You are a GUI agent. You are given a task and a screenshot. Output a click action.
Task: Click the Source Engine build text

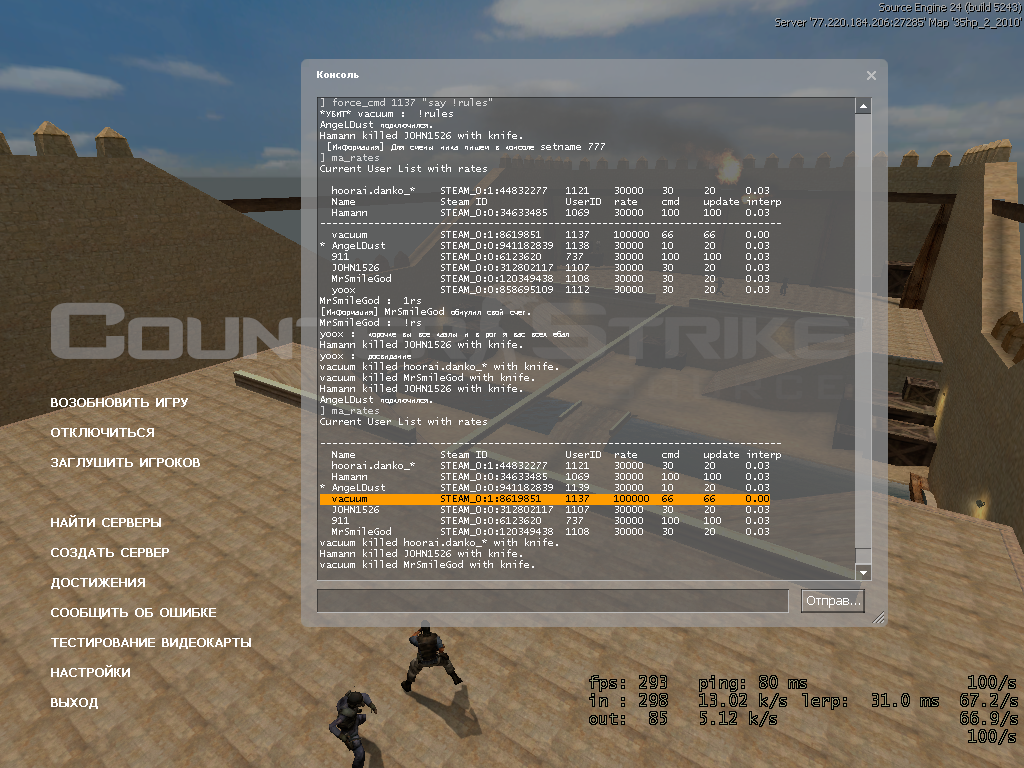tap(950, 8)
